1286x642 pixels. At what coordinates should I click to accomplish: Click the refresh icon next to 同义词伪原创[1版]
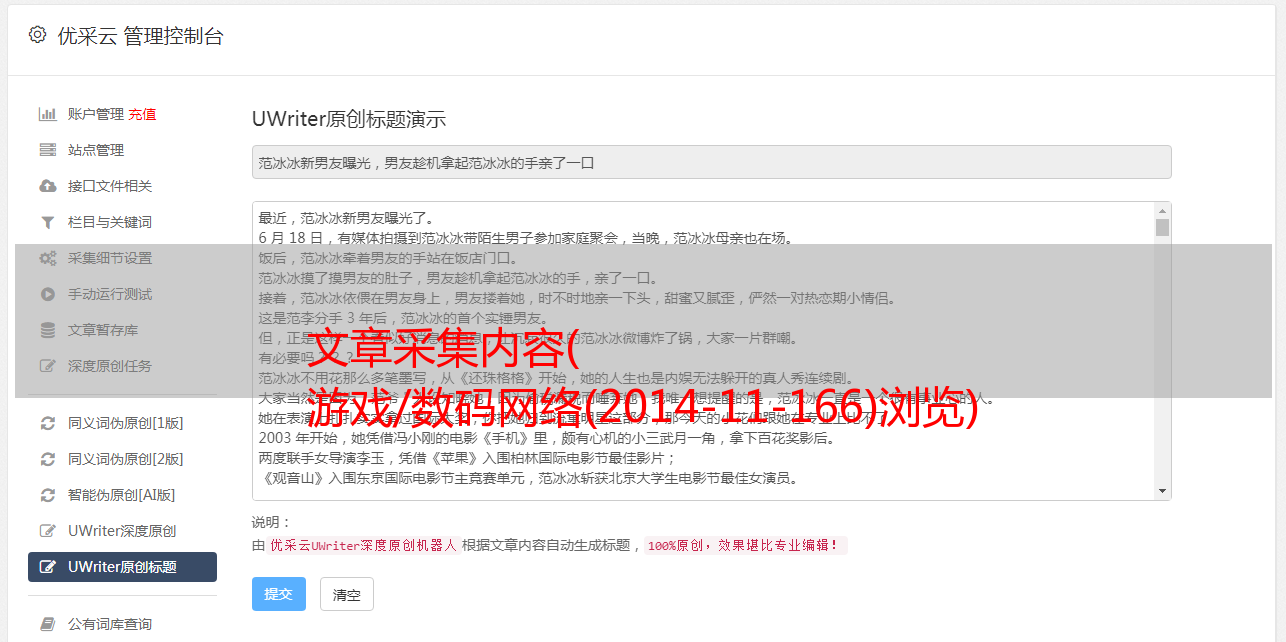click(x=47, y=423)
